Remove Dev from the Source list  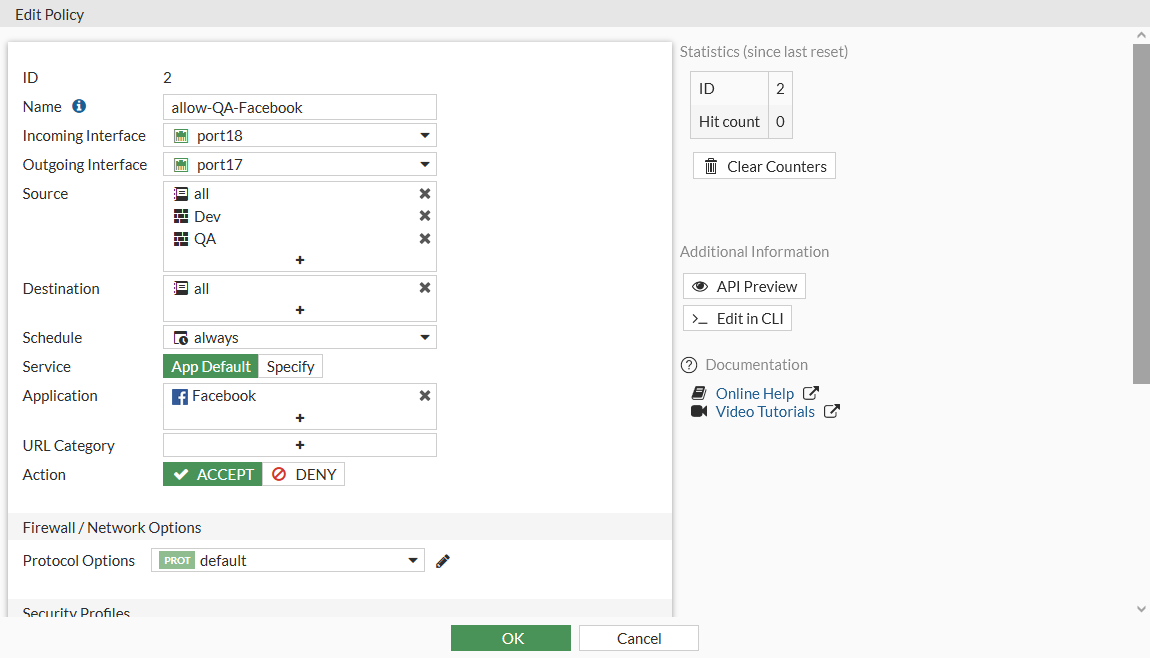[x=424, y=215]
